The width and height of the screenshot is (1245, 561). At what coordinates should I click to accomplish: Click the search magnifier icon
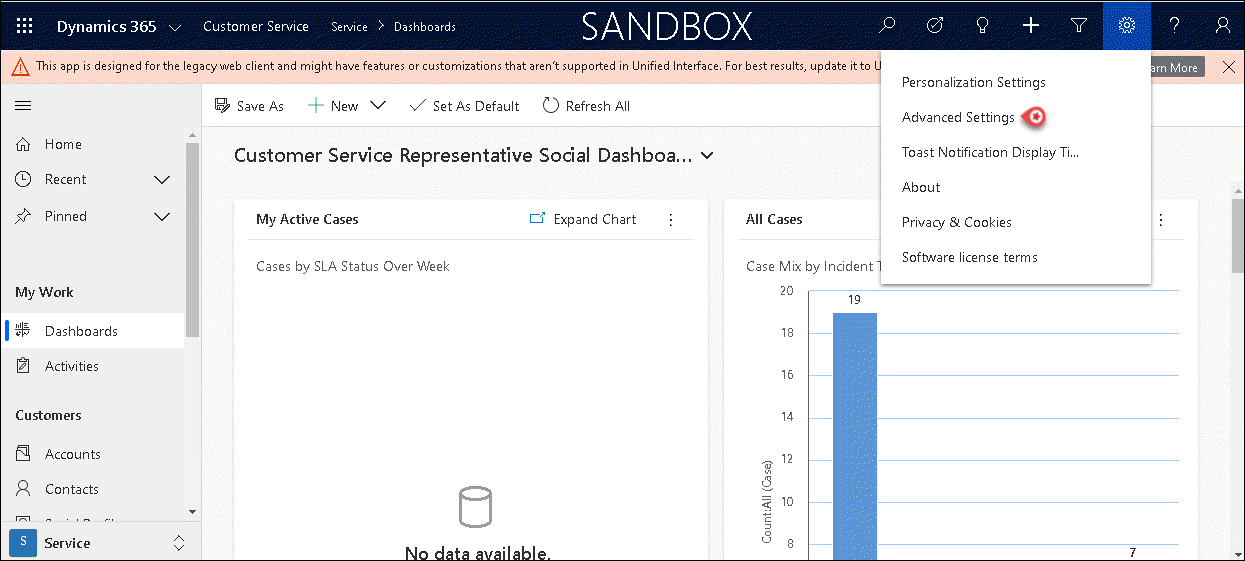[x=887, y=26]
